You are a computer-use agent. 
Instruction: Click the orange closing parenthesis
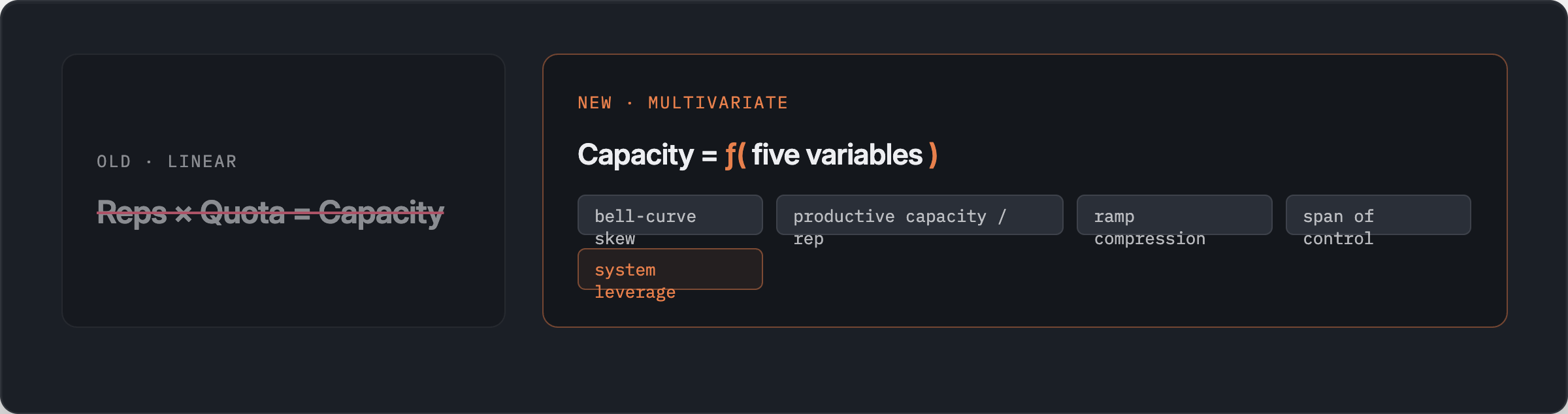pyautogui.click(x=933, y=155)
